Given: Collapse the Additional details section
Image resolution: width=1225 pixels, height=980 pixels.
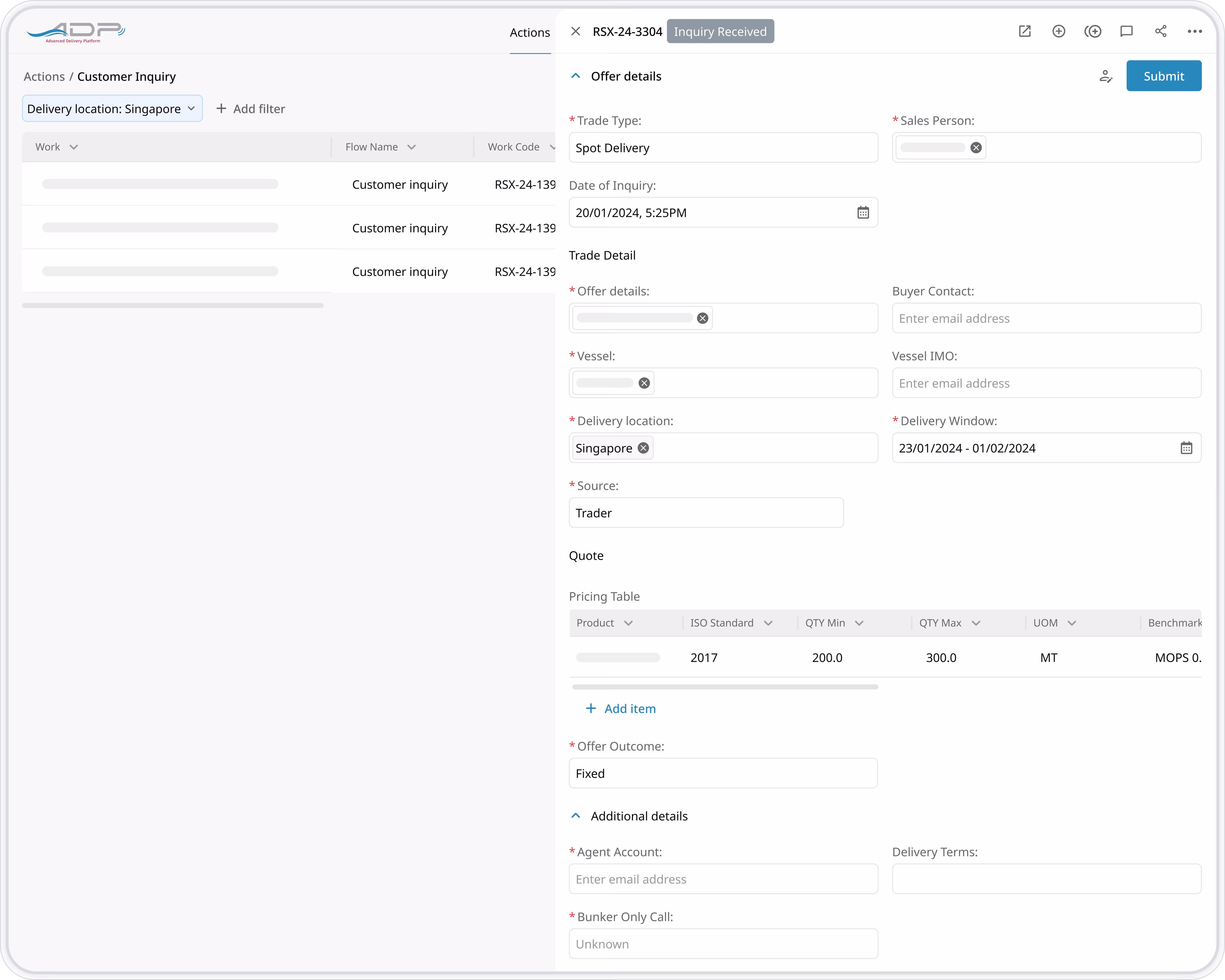Looking at the screenshot, I should [576, 816].
